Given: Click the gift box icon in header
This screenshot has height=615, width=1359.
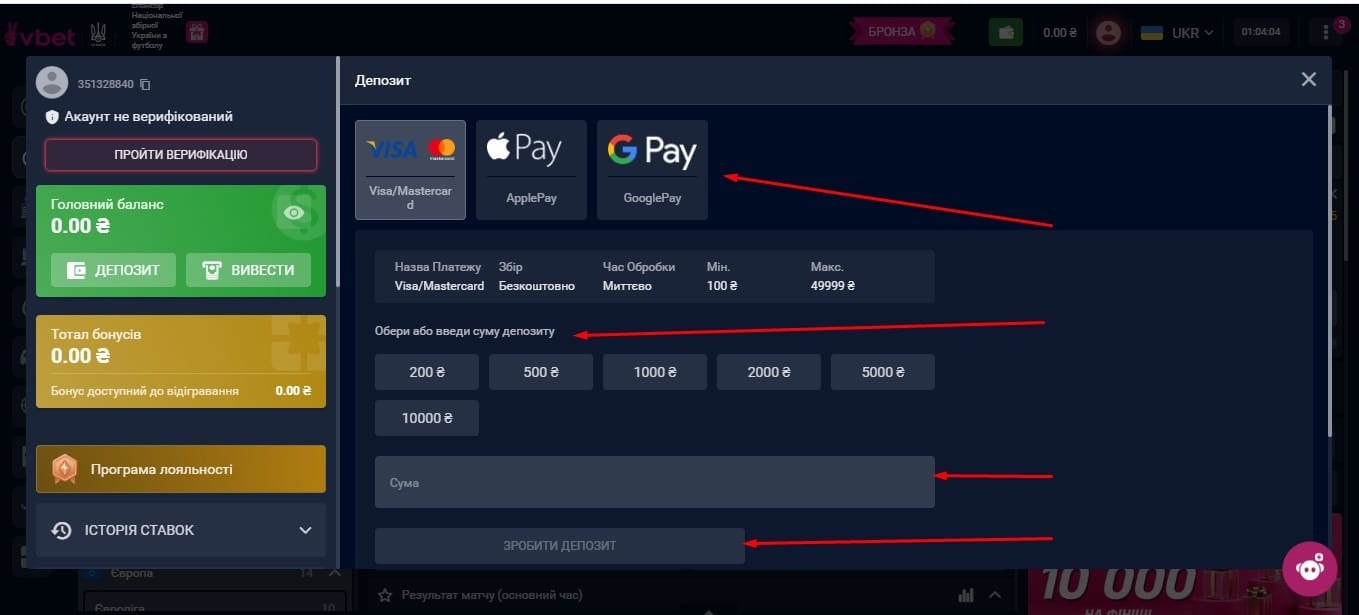Looking at the screenshot, I should (196, 32).
